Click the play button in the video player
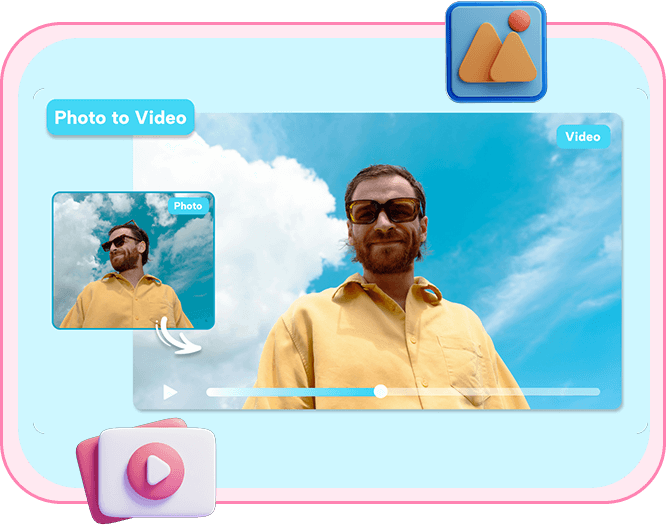 pos(171,392)
